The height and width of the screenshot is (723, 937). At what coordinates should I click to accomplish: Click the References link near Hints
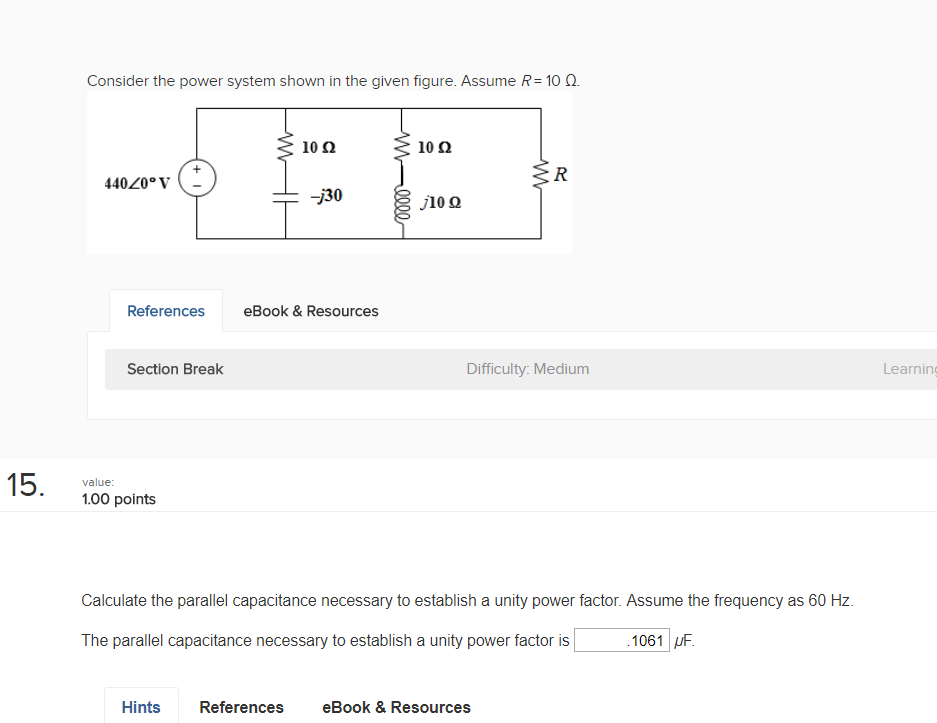pyautogui.click(x=240, y=707)
